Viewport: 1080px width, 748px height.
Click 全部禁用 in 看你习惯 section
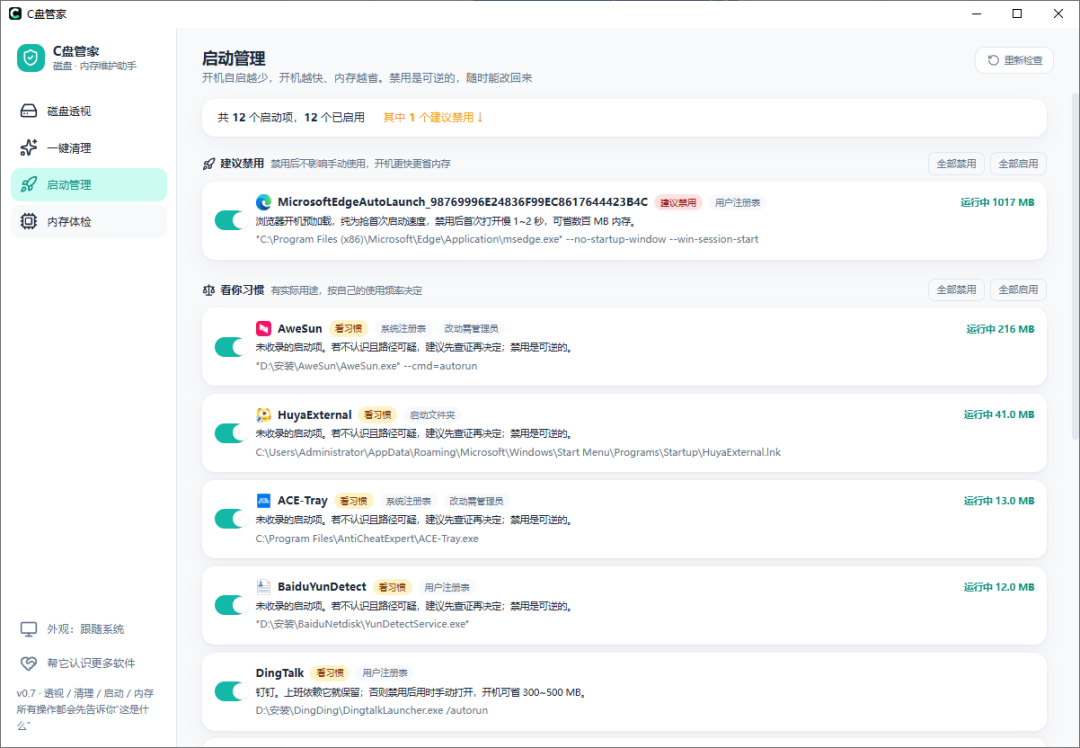pos(956,290)
